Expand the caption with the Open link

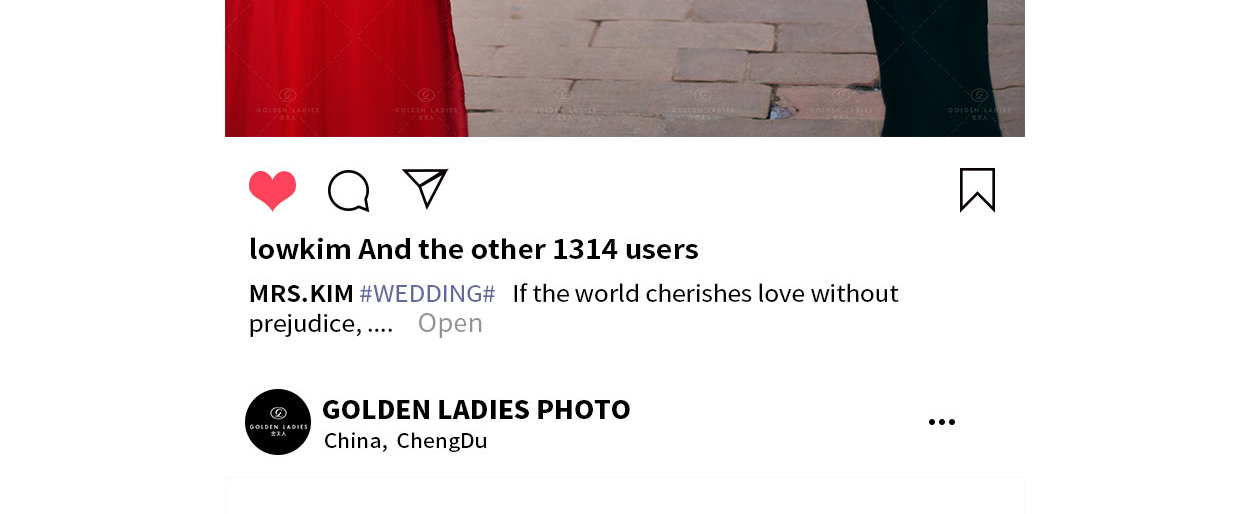pyautogui.click(x=450, y=323)
